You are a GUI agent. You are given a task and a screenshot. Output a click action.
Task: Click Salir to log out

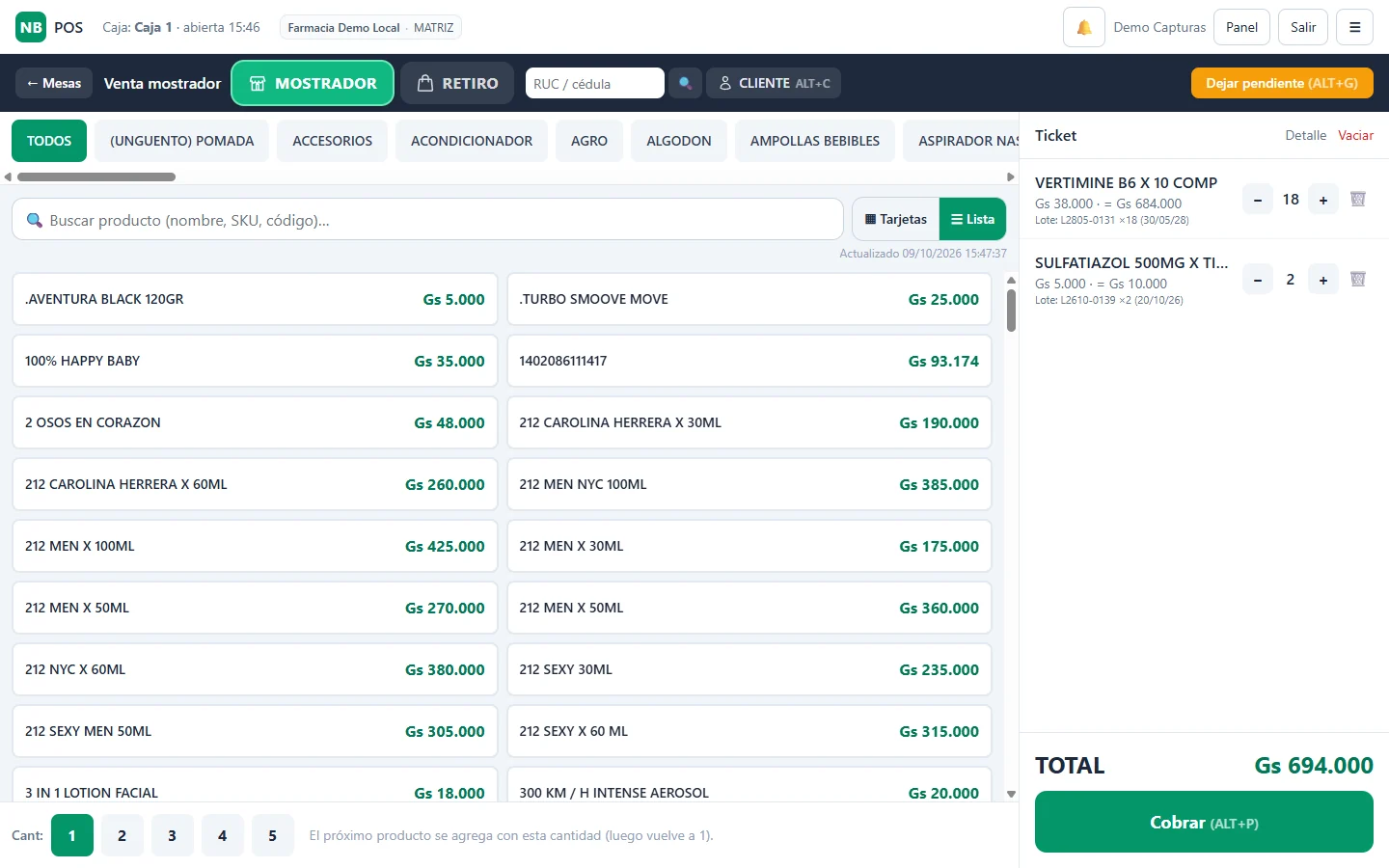pyautogui.click(x=1303, y=27)
